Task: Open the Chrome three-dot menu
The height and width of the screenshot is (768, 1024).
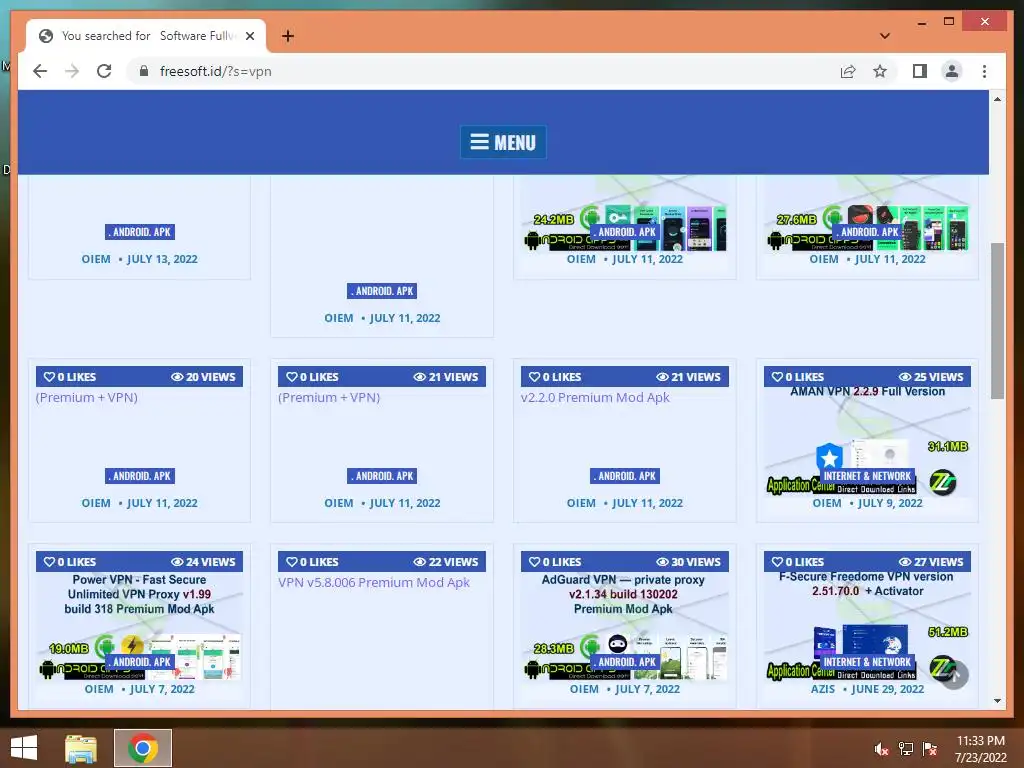Action: pos(984,71)
